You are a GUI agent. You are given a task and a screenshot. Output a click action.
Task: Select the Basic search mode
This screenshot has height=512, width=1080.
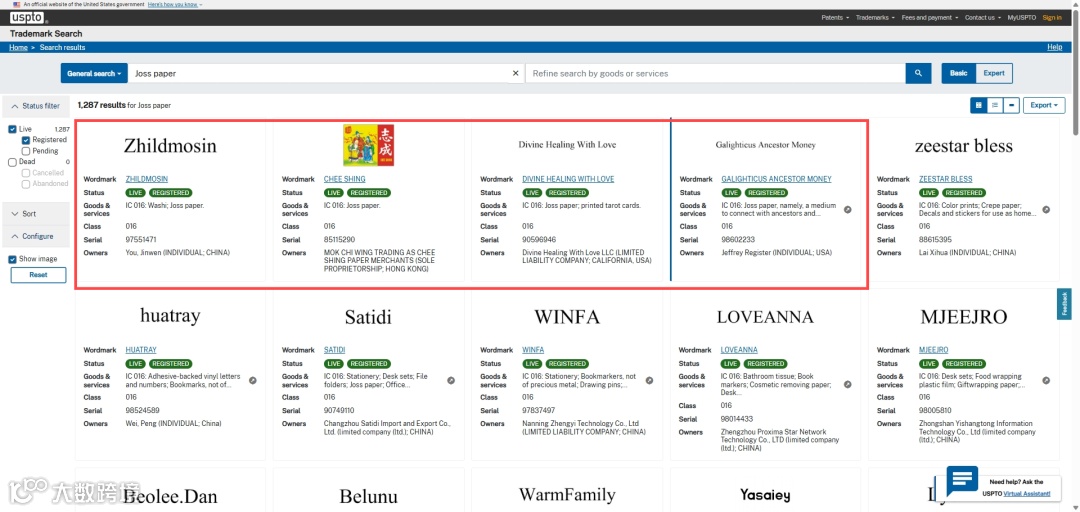[958, 73]
